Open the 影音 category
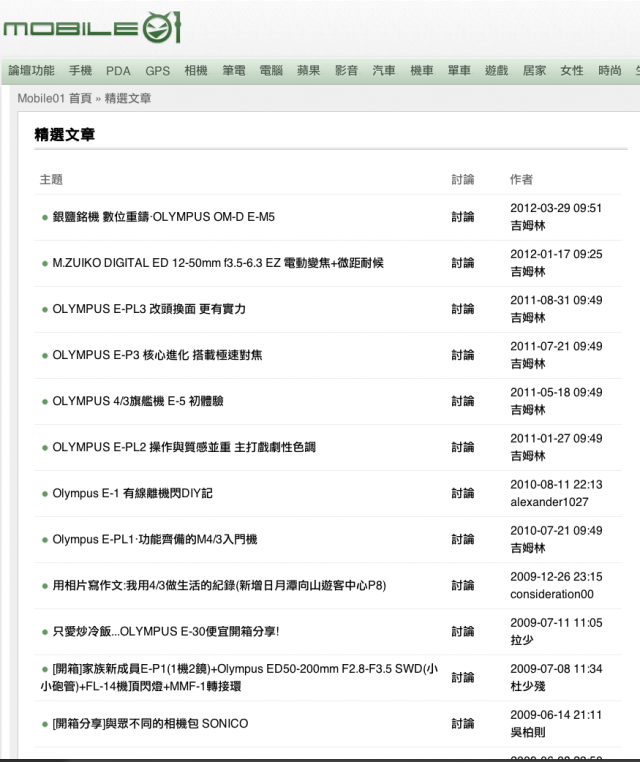640x763 pixels. click(x=347, y=71)
